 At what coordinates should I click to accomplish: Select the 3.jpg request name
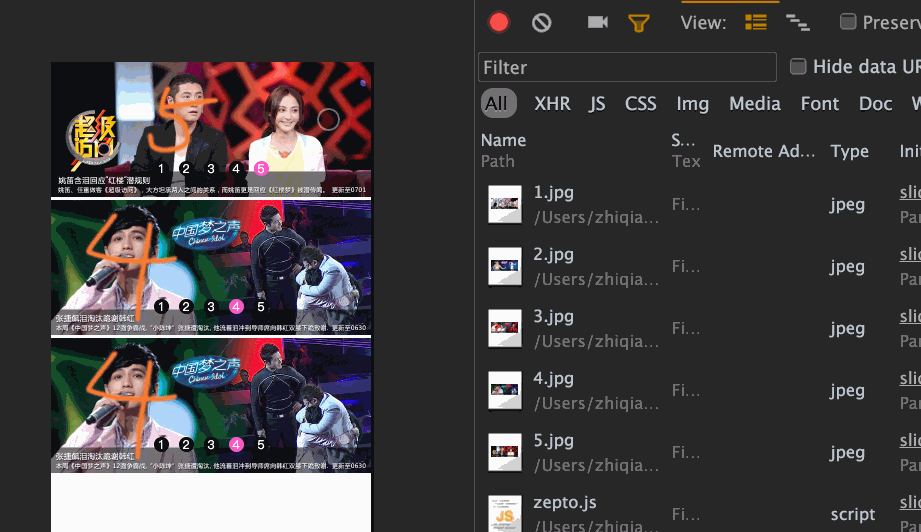[x=553, y=316]
